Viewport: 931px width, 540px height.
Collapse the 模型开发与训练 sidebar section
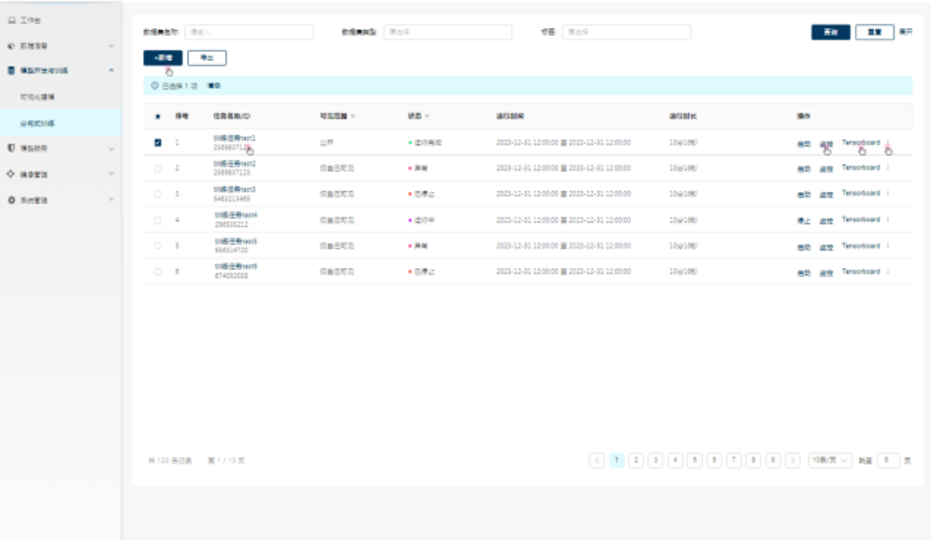[x=111, y=71]
